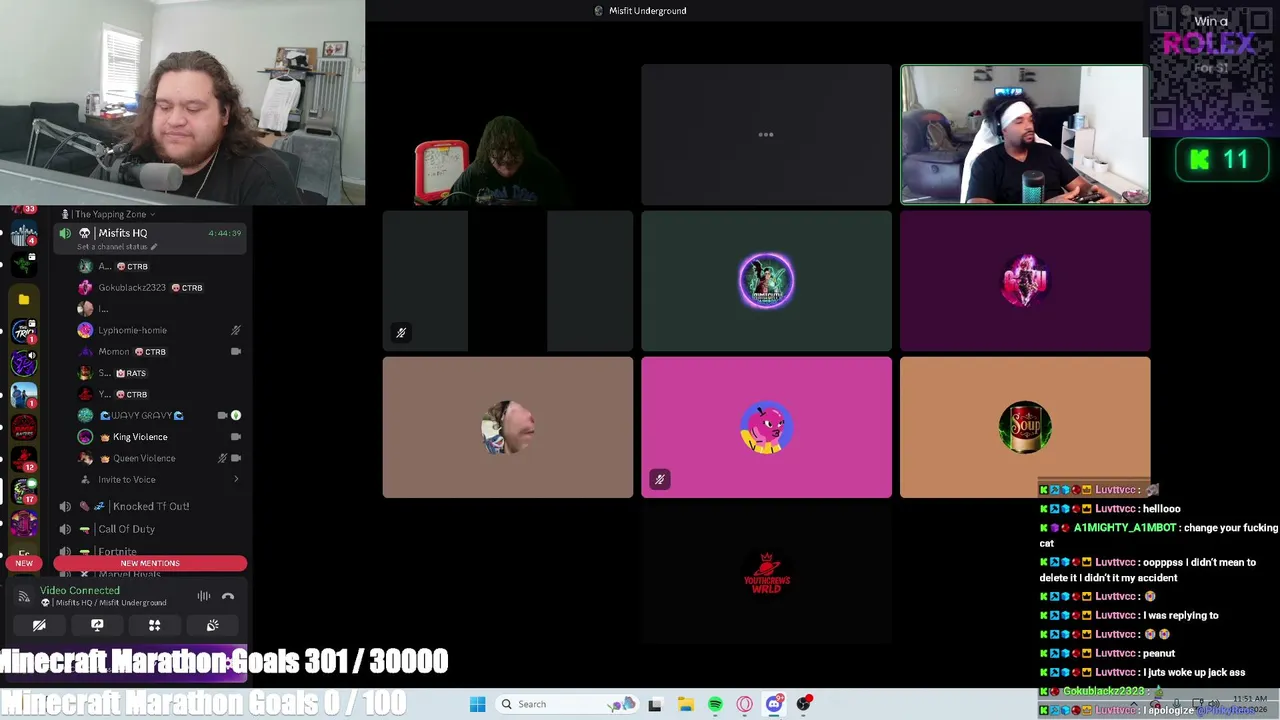1280x720 pixels.
Task: Expand the chevron beside Invite to Voice
Action: [236, 480]
